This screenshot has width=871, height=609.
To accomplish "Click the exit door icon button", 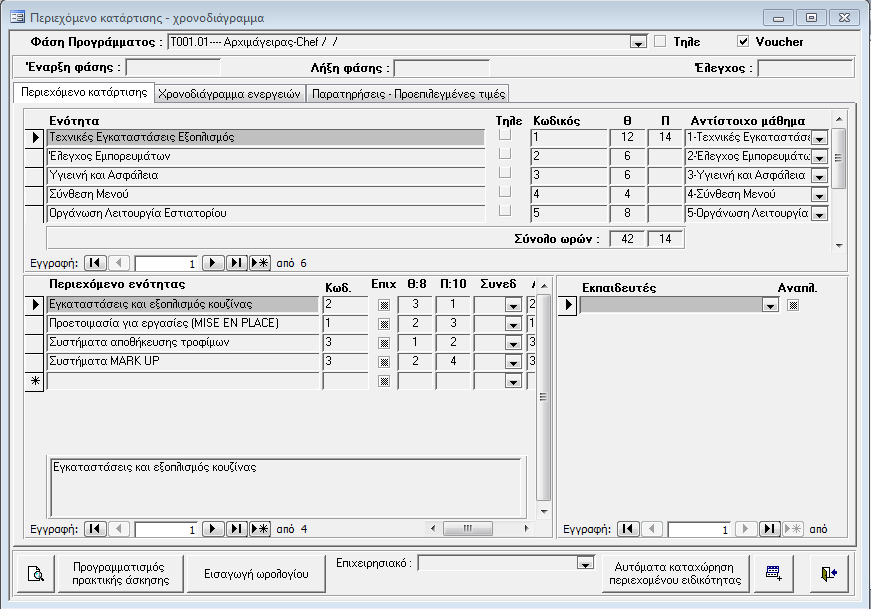I will click(x=829, y=573).
